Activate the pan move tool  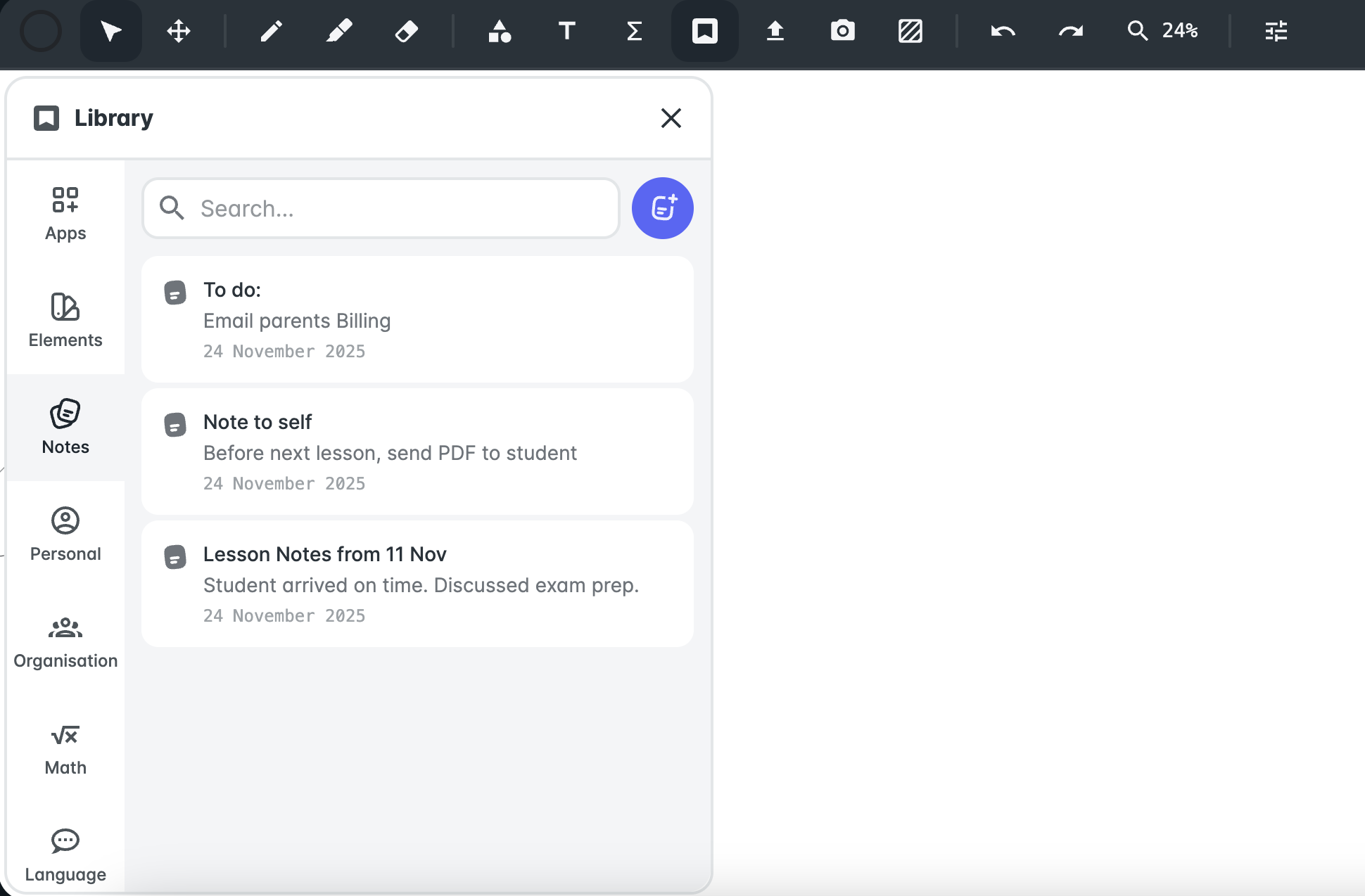point(179,31)
